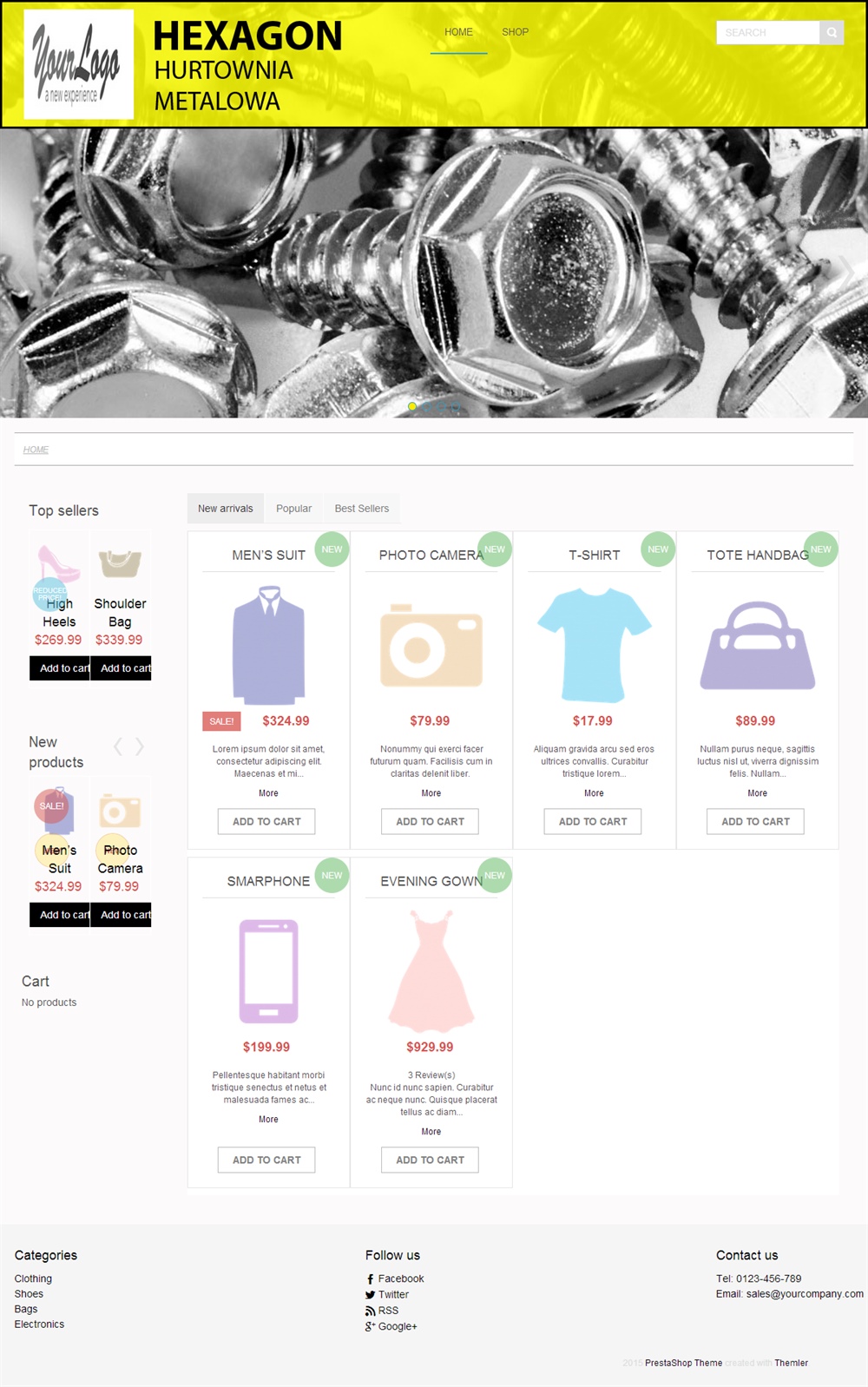Screen dimensions: 868x1387
Task: Add the T-Shirt to cart
Action: click(593, 821)
